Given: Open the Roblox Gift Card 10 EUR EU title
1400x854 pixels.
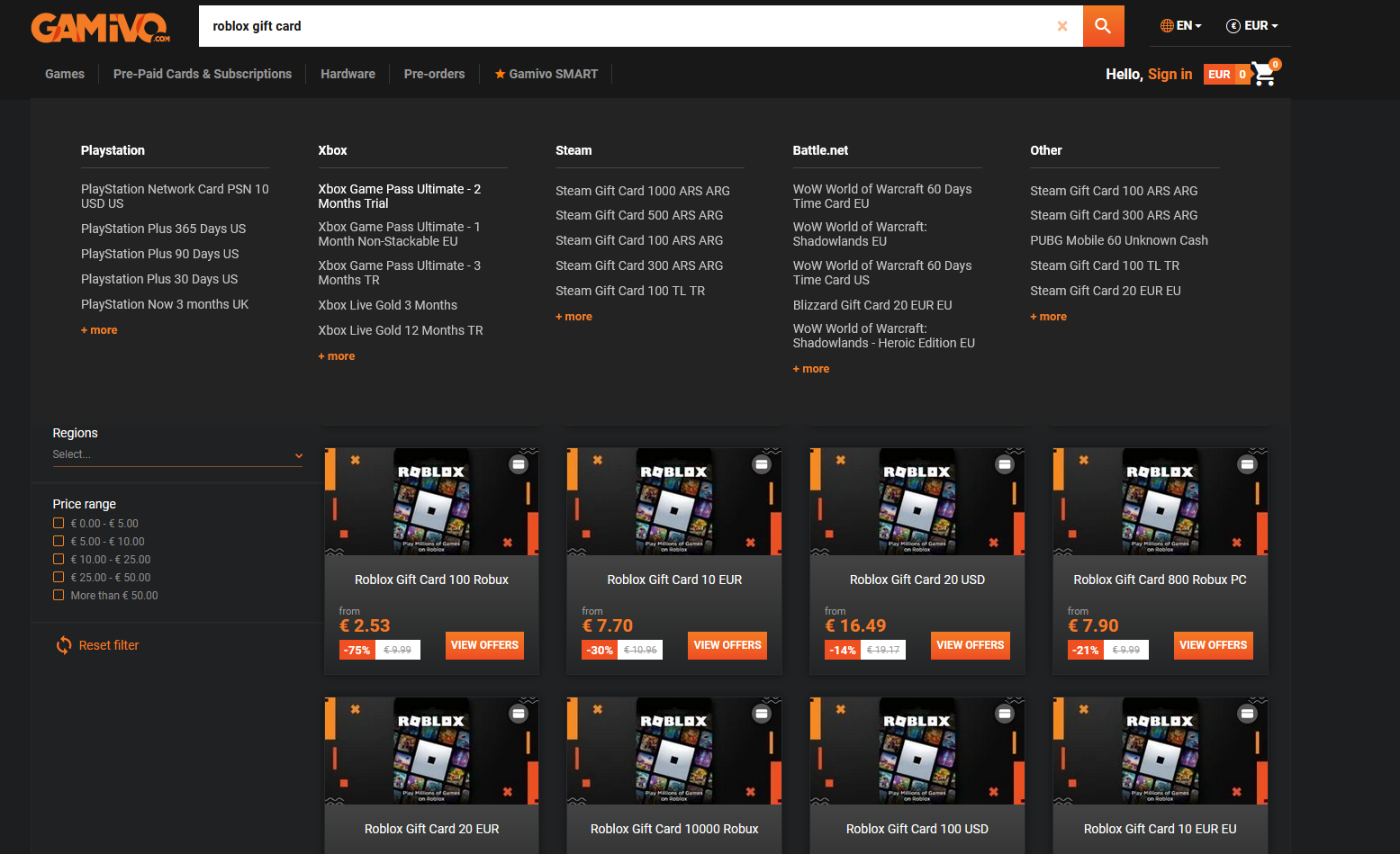Looking at the screenshot, I should (1161, 829).
